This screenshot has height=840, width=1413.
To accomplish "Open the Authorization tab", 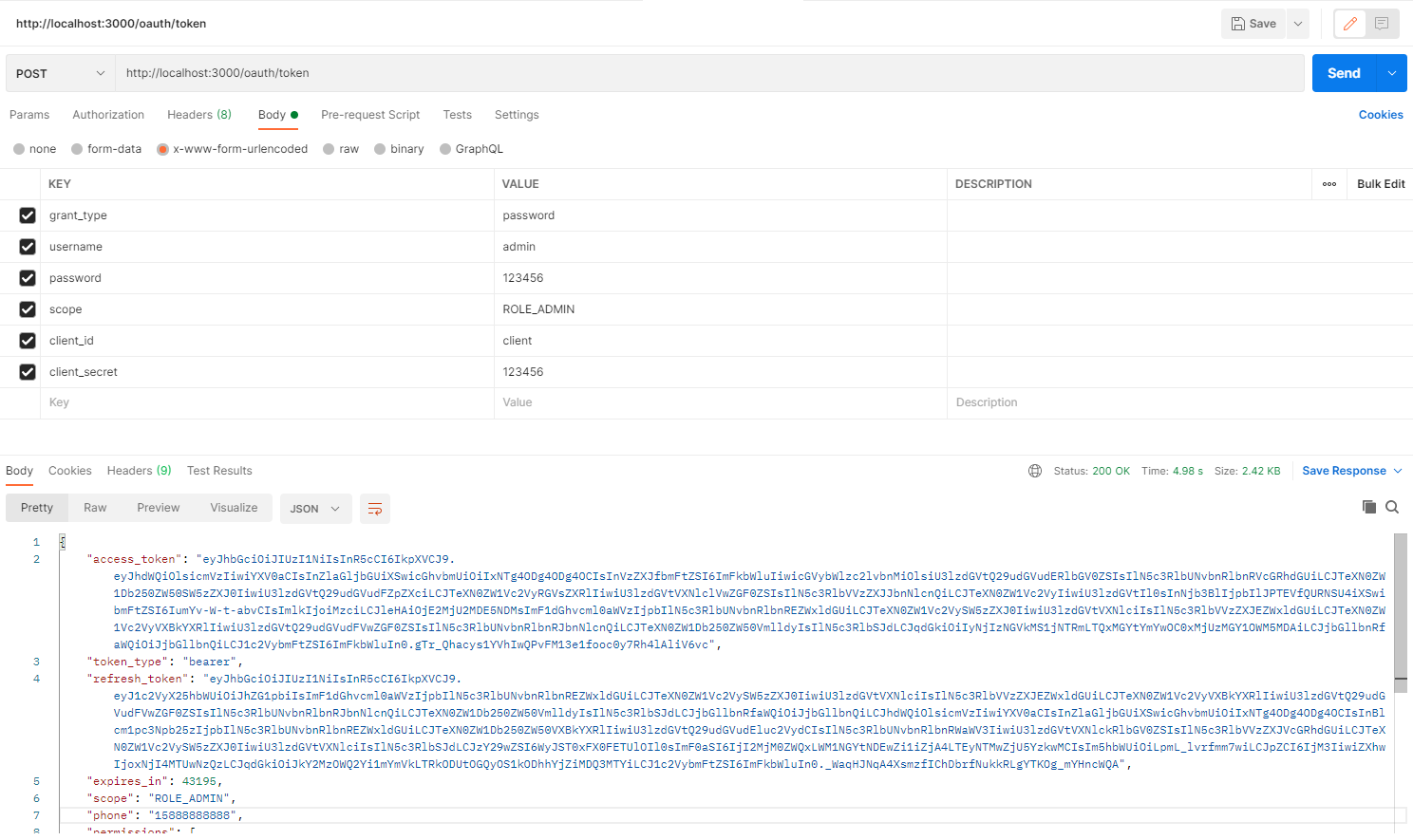I will coord(108,115).
